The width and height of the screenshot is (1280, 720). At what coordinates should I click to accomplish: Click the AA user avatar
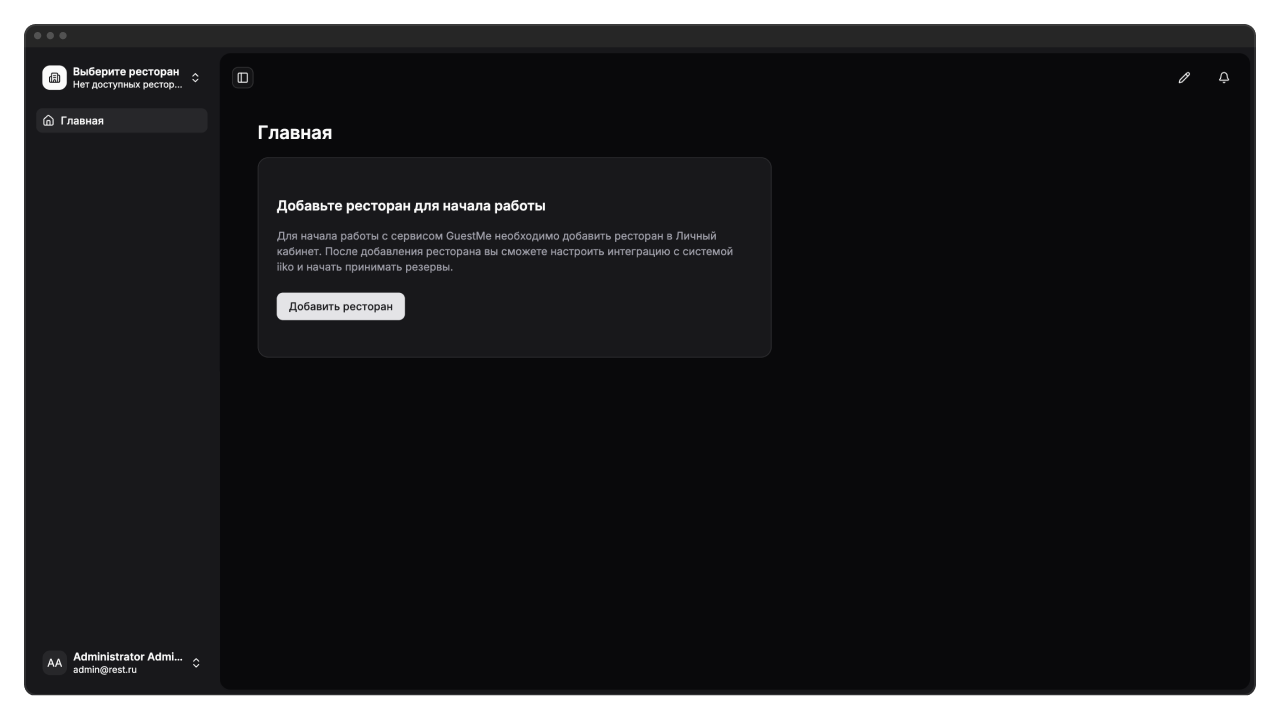pos(54,663)
